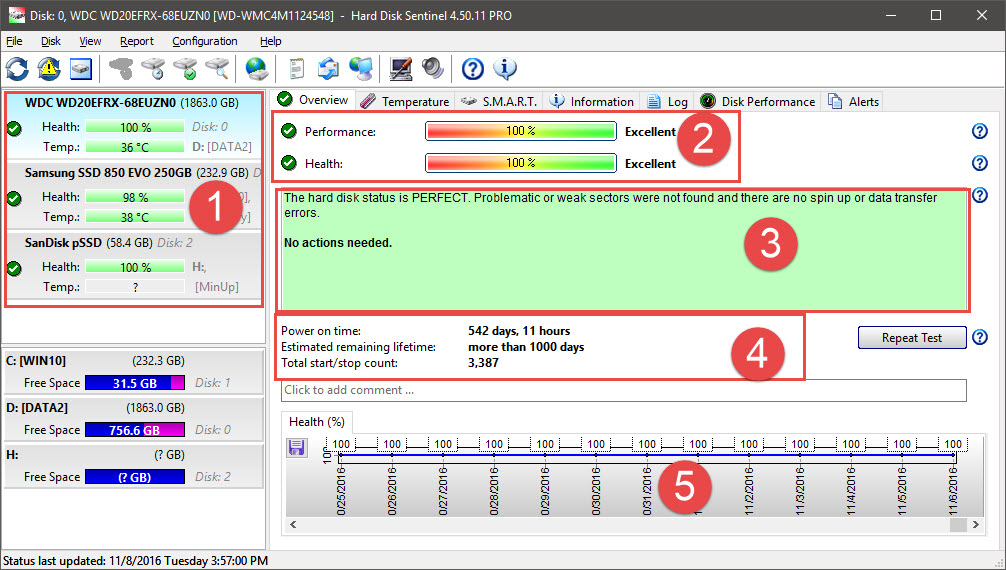Viewport: 1006px width, 570px height.
Task: Click the disk with magnifier toolbar icon
Action: pos(217,68)
